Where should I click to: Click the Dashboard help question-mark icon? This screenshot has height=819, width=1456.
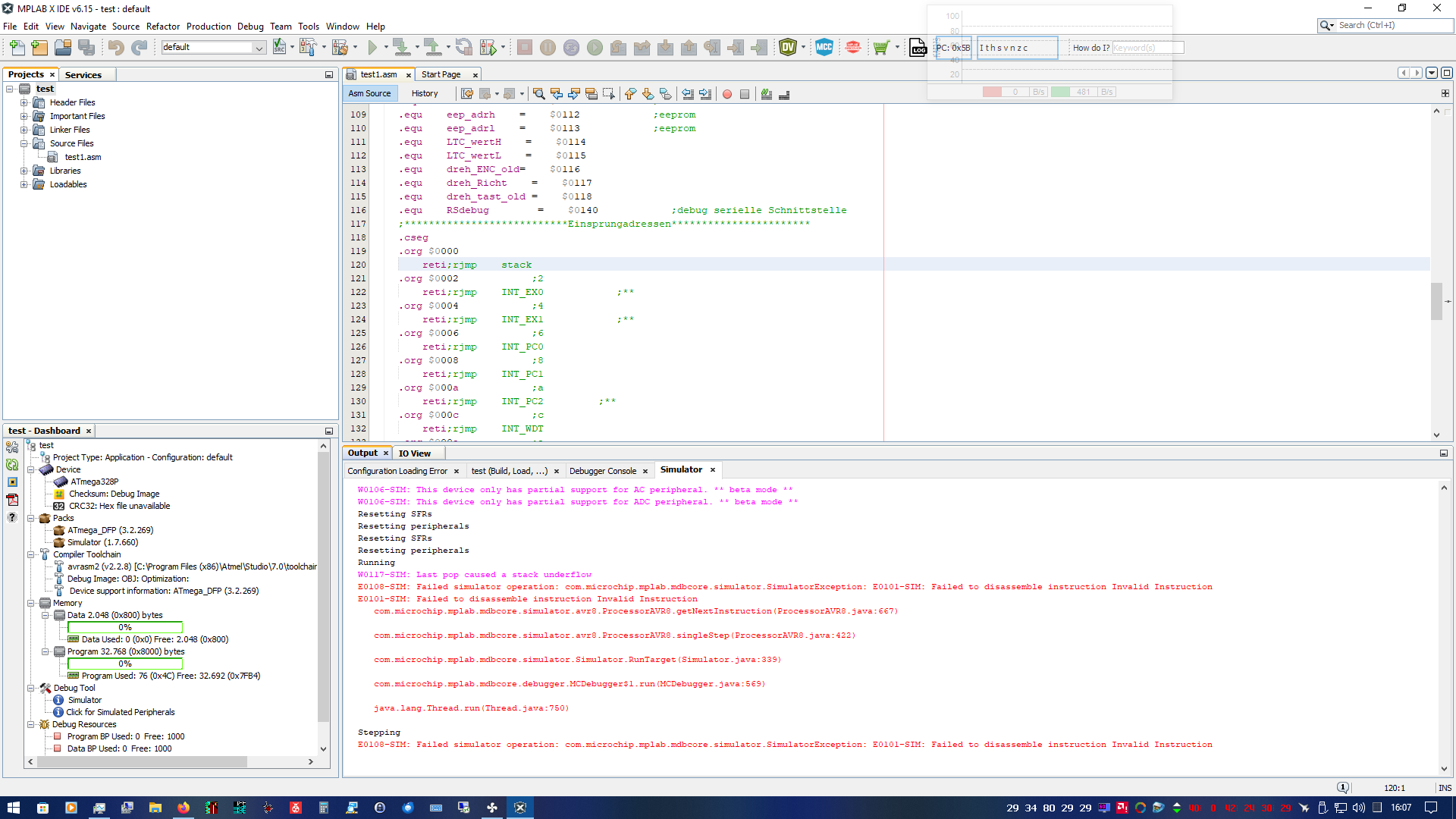tap(12, 517)
